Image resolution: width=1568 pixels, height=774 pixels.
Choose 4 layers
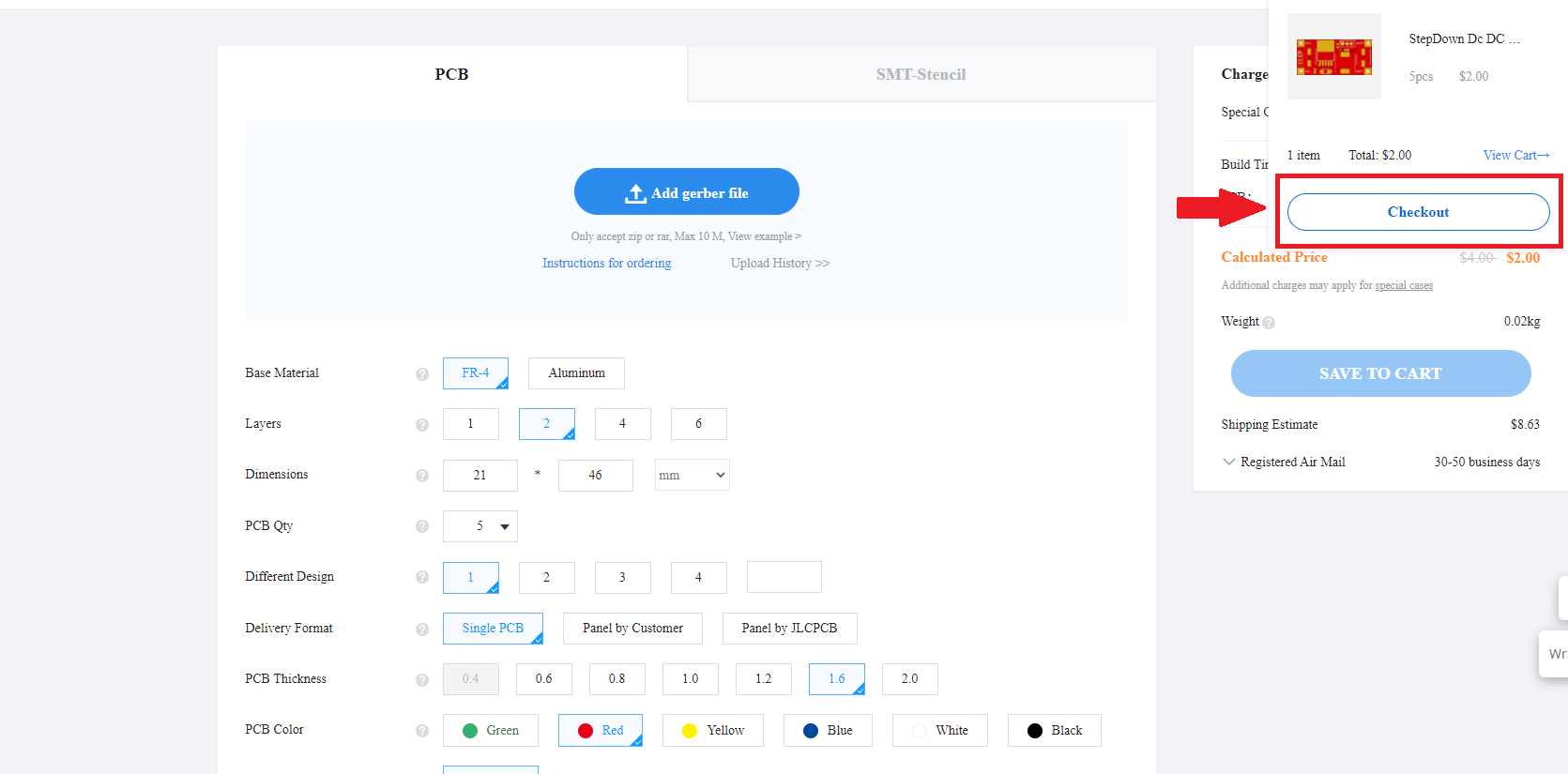[x=623, y=424]
